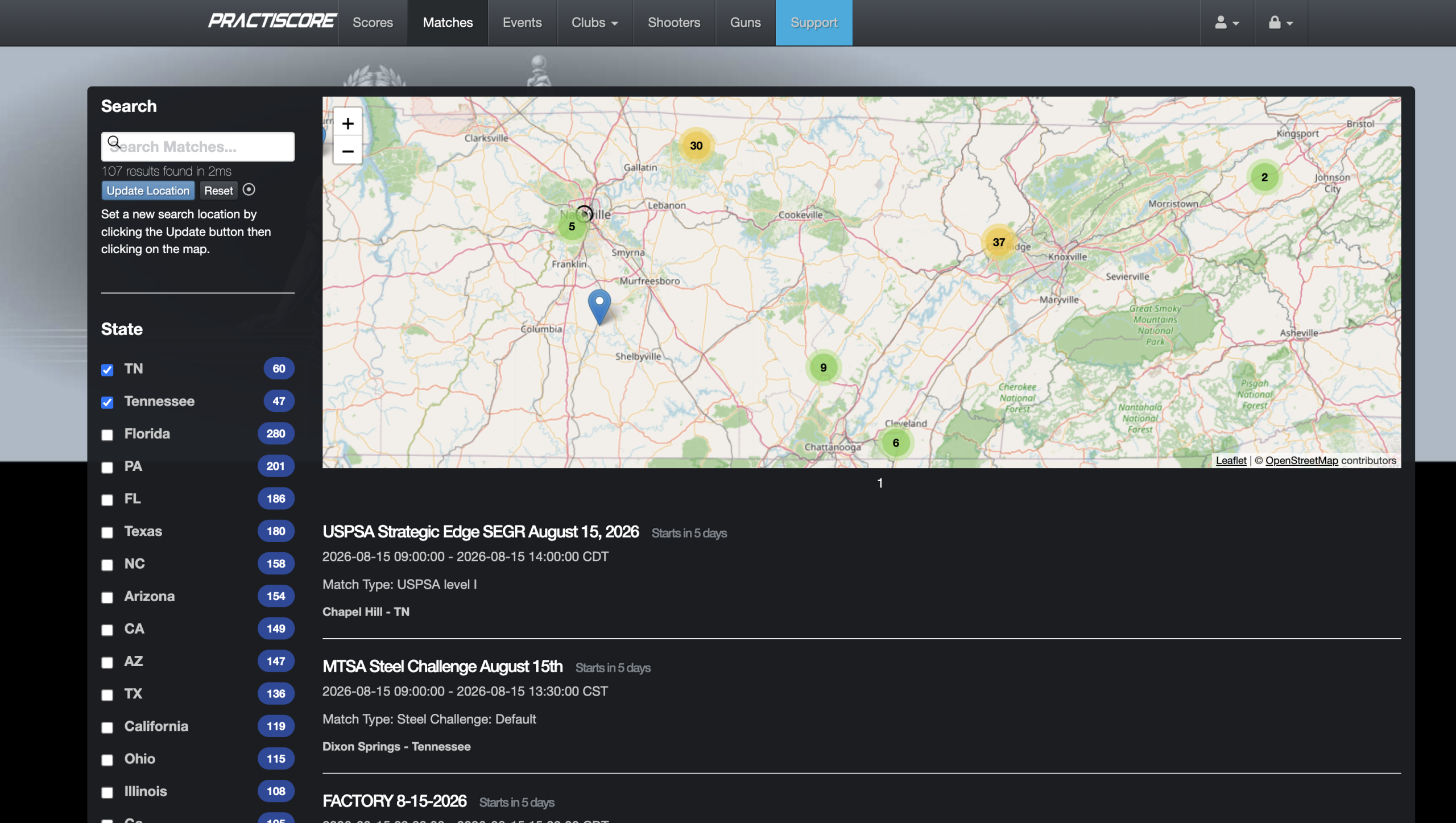
Task: Click the Search Matches input field
Action: [x=198, y=147]
